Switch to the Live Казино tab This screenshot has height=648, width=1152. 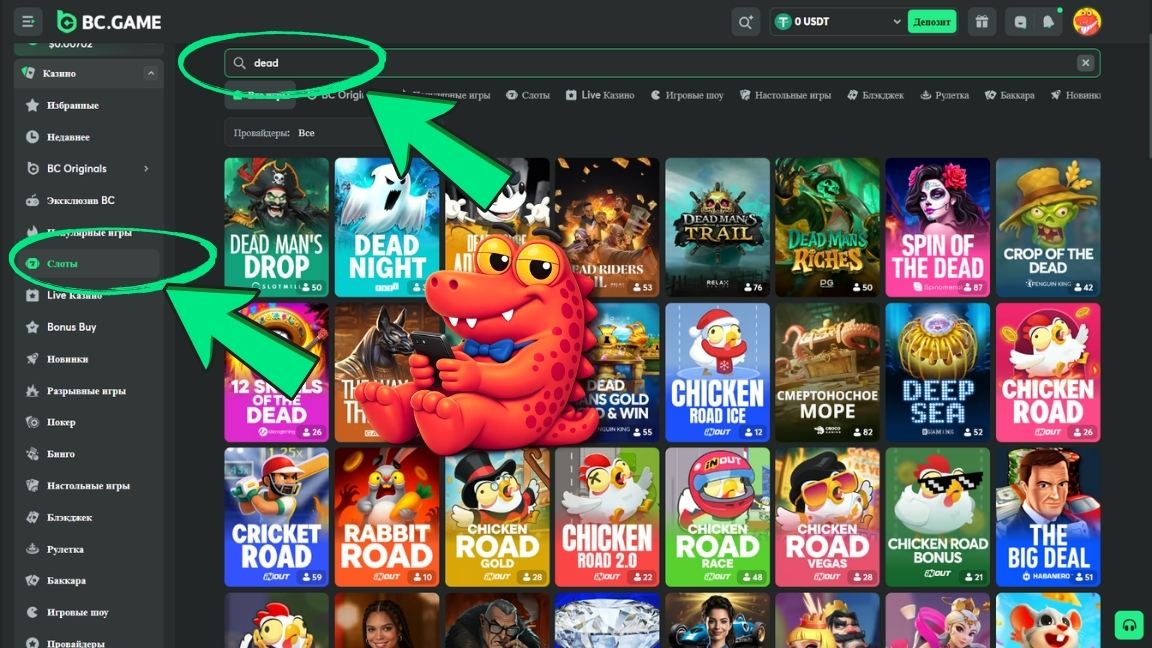[x=600, y=95]
